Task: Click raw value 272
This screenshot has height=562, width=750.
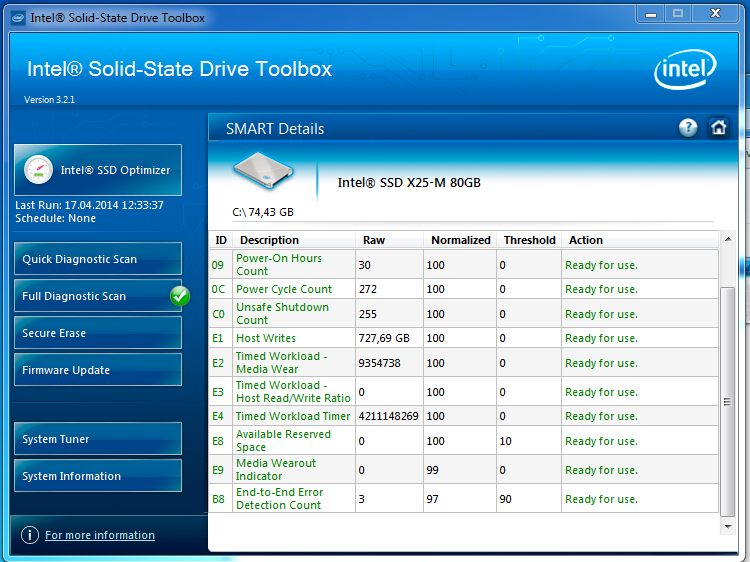Action: pos(368,289)
